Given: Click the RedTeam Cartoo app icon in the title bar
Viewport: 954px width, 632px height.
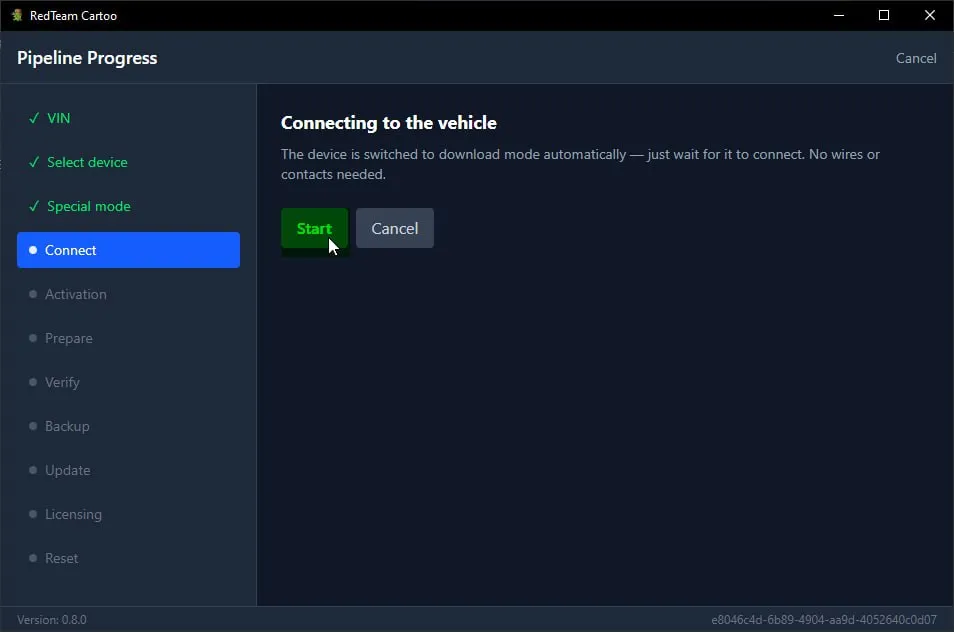Looking at the screenshot, I should [17, 15].
